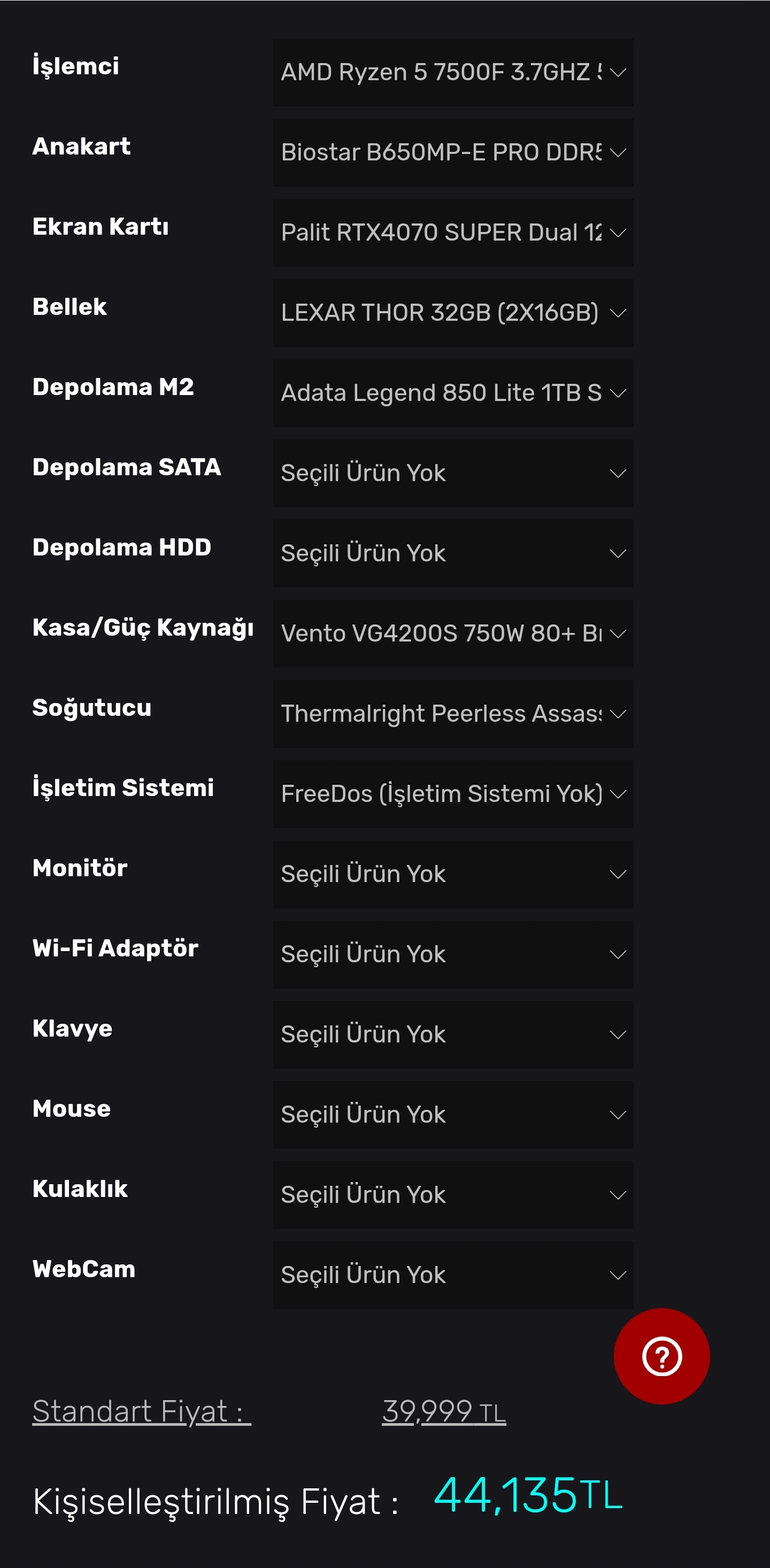The image size is (770, 1568).
Task: Change the İşletim Sistemi selection
Action: [452, 794]
